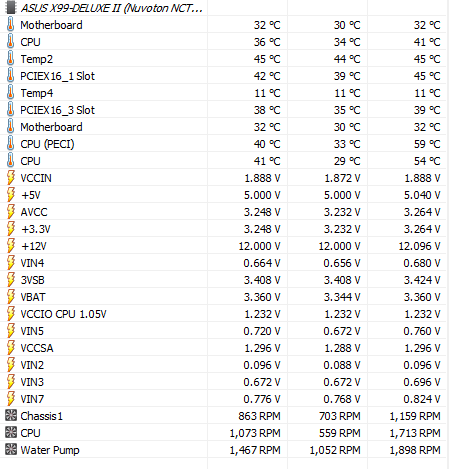Click the 0.824 V VIN7 maximum value
Viewport: 449px width, 469px height.
422,399
